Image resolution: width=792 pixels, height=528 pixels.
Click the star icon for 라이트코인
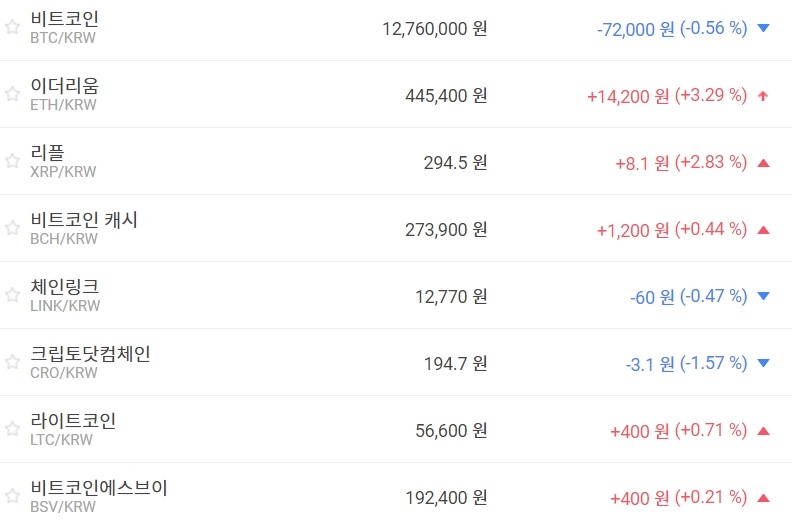(12, 429)
